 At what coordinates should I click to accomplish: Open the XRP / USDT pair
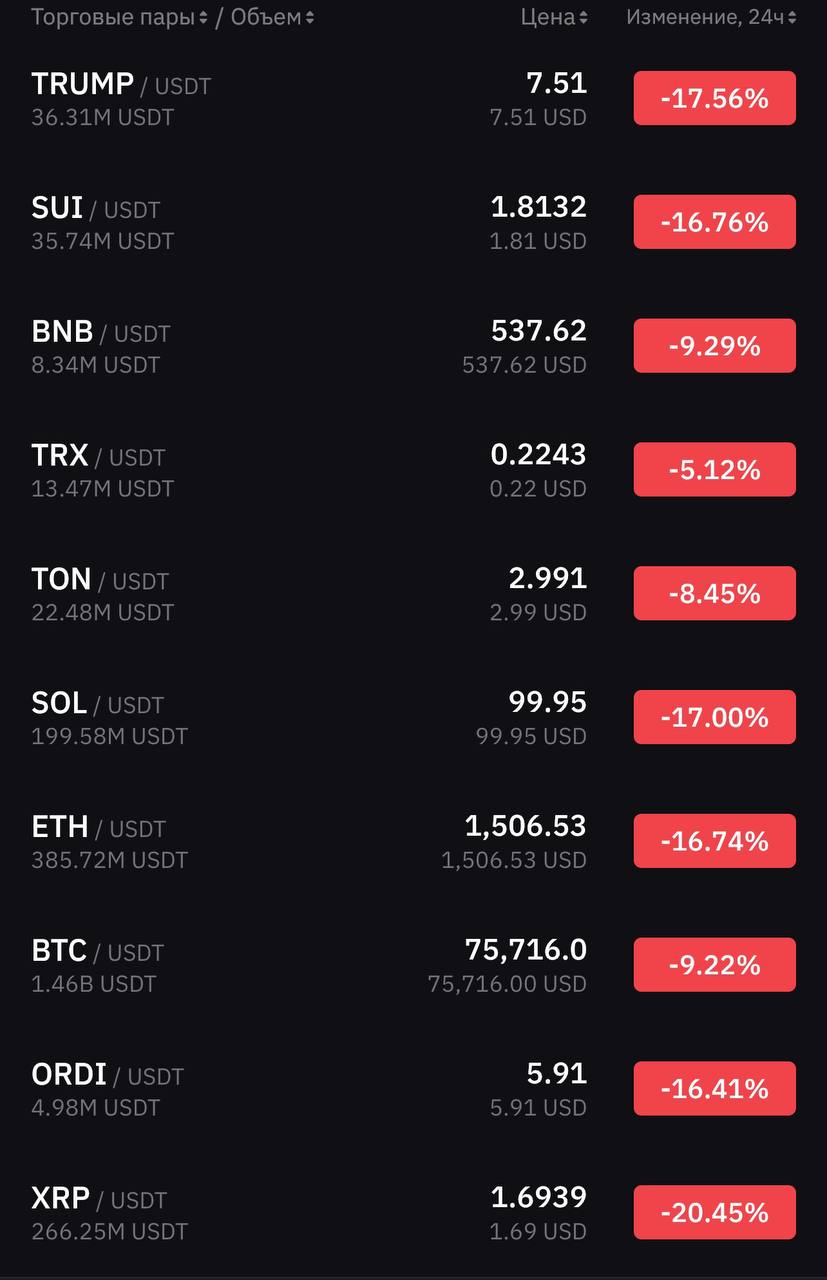click(x=413, y=1212)
